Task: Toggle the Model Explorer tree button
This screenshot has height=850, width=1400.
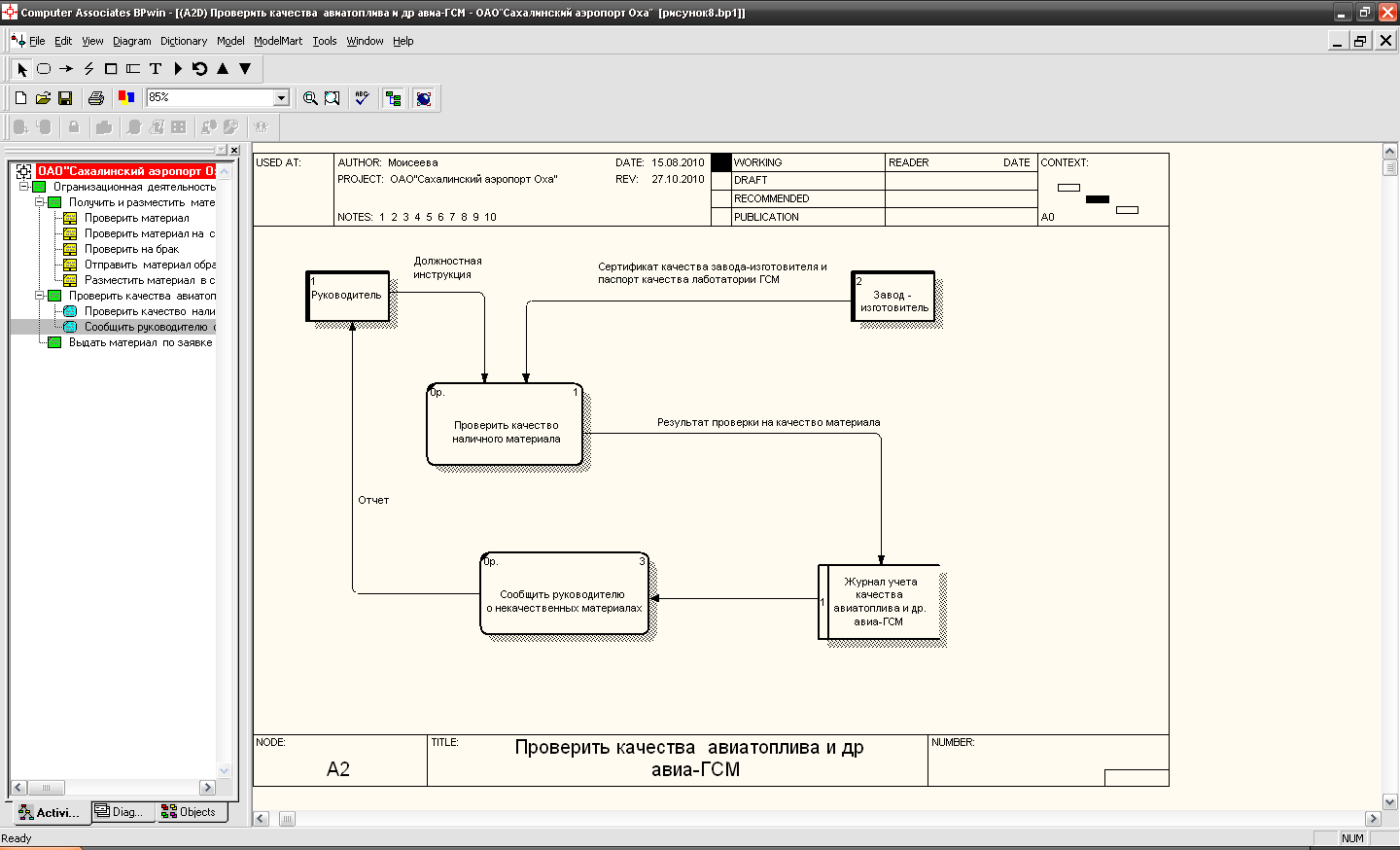Action: click(393, 98)
